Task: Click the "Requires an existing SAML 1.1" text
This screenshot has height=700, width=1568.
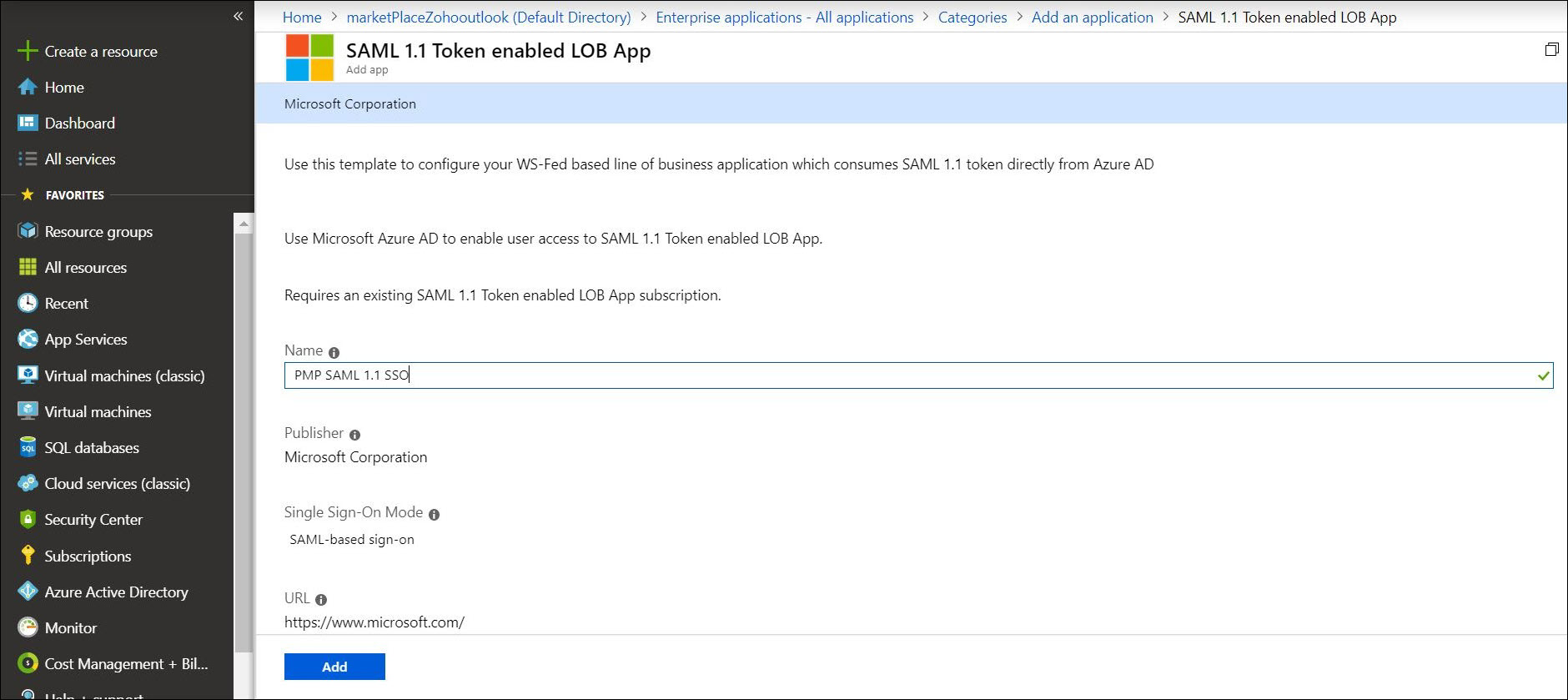Action: 503,295
